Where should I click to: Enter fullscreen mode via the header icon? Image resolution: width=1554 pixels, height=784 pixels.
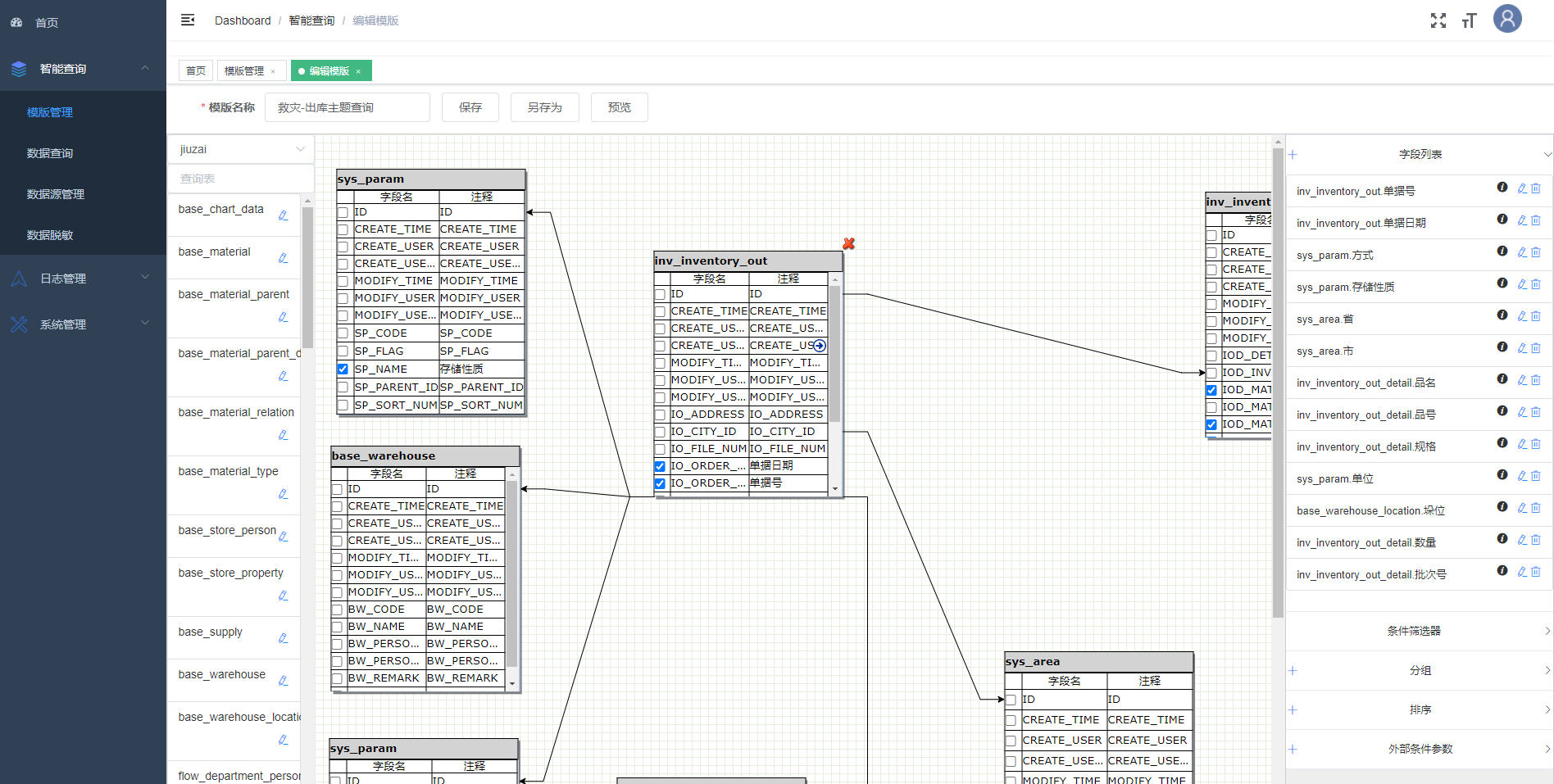(x=1438, y=20)
